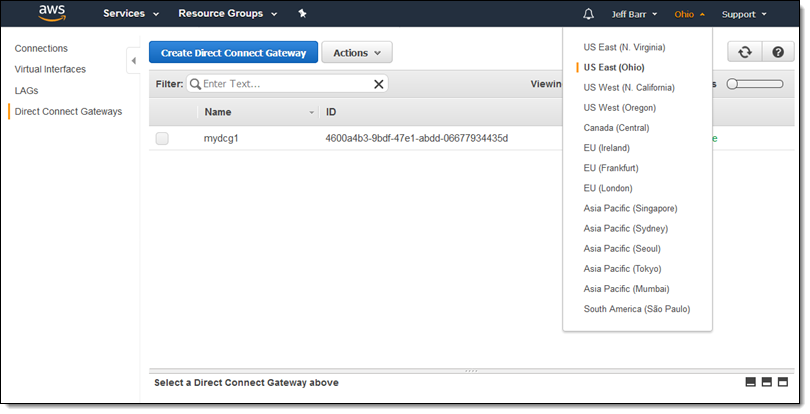The image size is (810, 414).
Task: Clear filter text with X icon
Action: point(379,84)
